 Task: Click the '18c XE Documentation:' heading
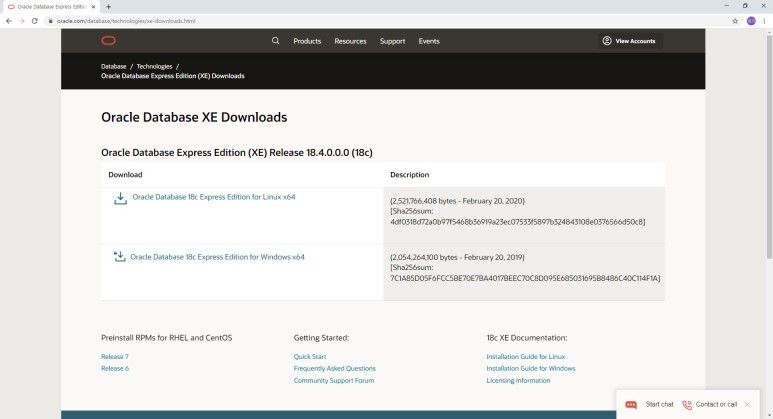(x=527, y=338)
